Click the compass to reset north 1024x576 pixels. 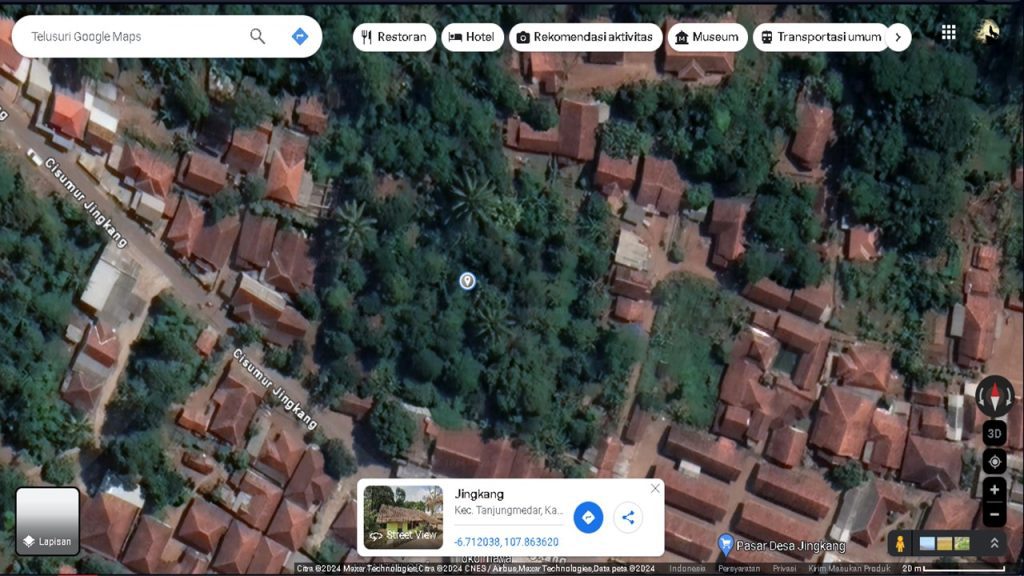point(994,396)
